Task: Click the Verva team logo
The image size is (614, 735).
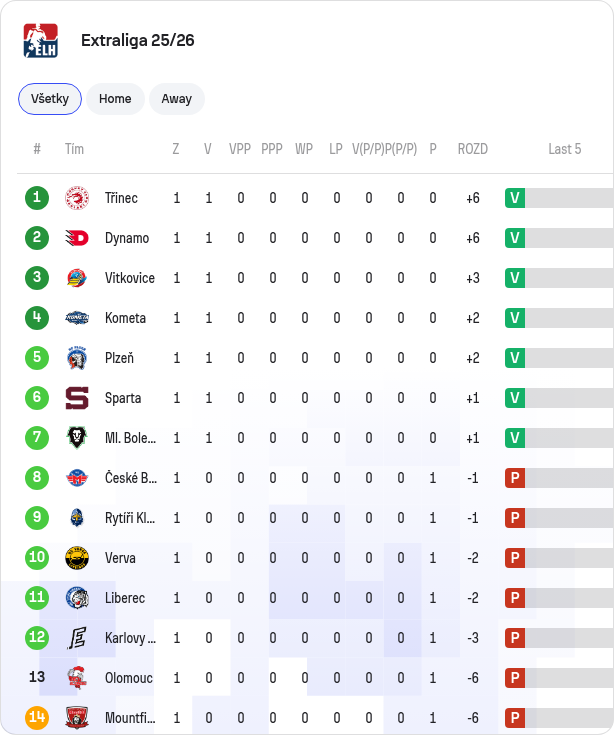Action: point(77,558)
